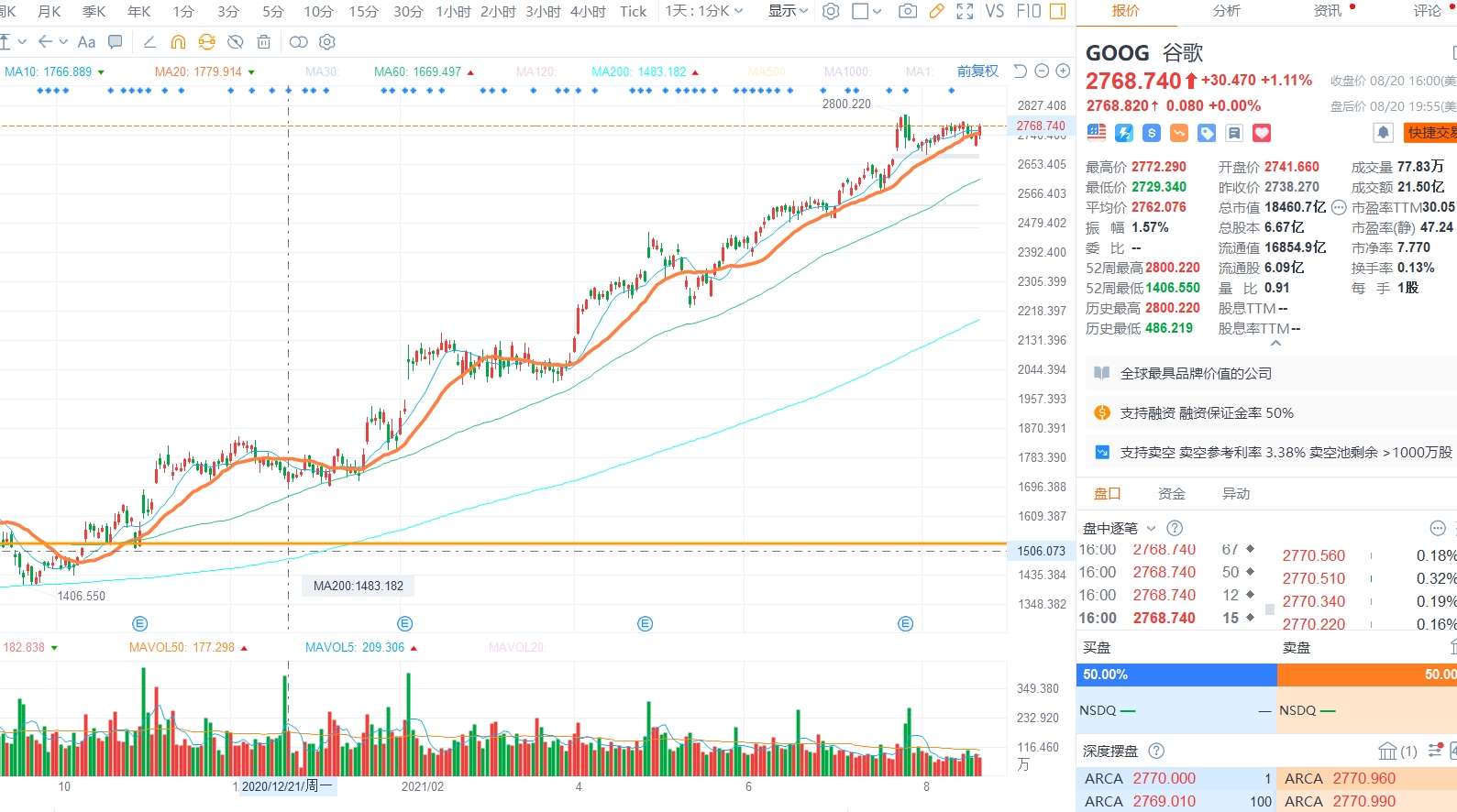Toggle the right side panel layout icon

[x=1057, y=12]
